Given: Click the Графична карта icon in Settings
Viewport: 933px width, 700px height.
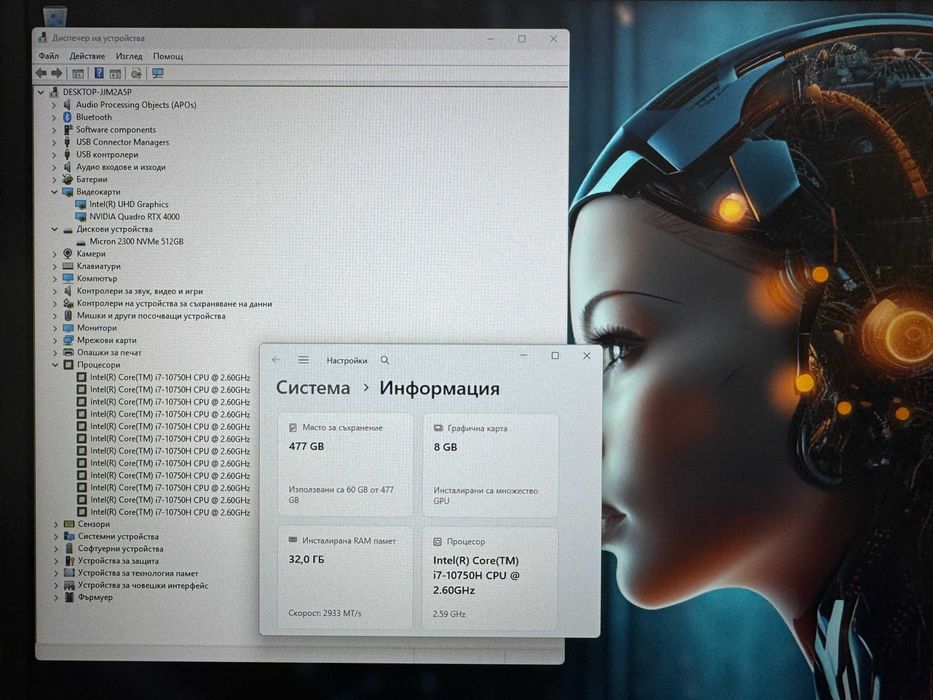Looking at the screenshot, I should tap(439, 428).
